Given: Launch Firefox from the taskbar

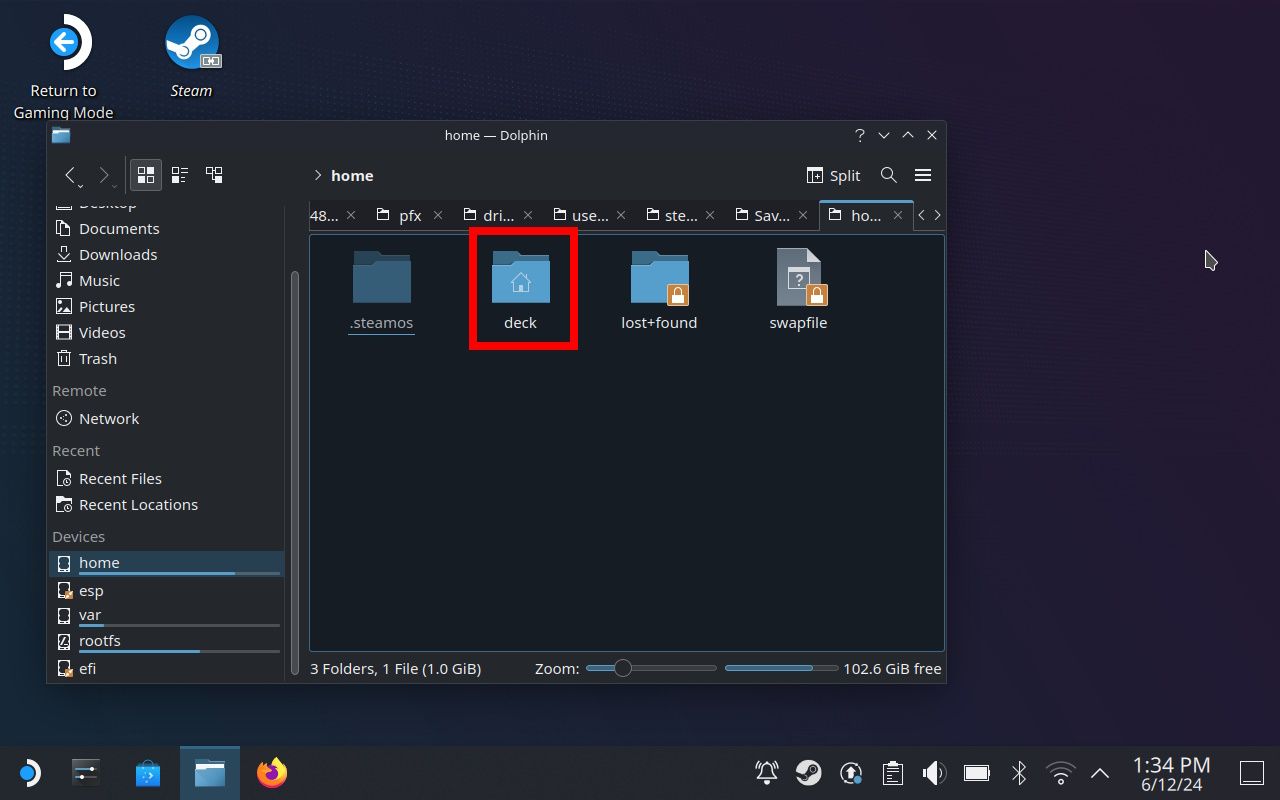Looking at the screenshot, I should pos(271,773).
